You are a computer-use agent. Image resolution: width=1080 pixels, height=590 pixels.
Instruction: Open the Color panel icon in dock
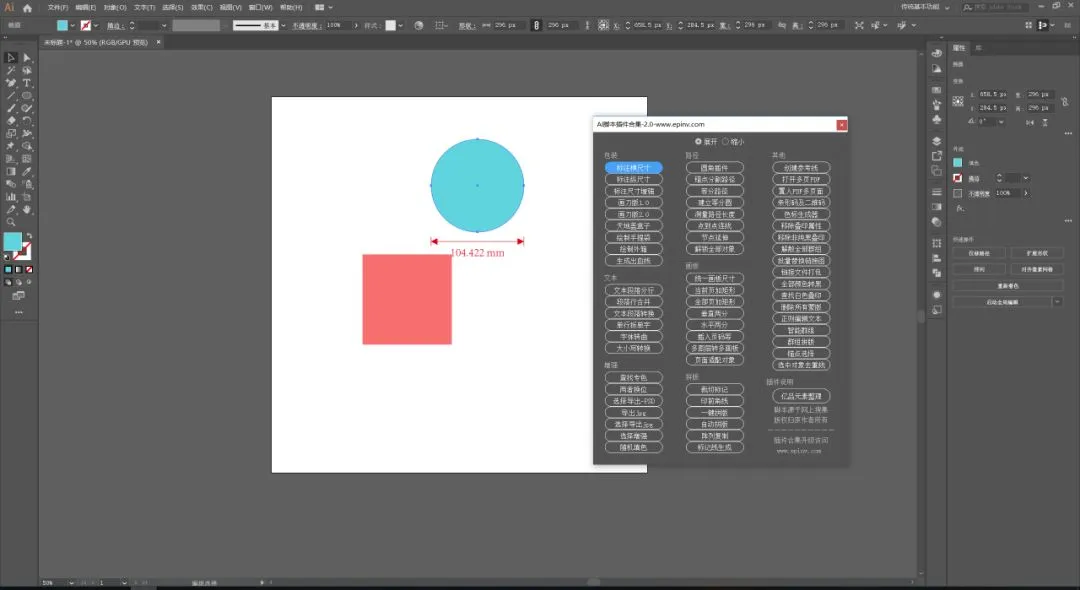pos(937,54)
